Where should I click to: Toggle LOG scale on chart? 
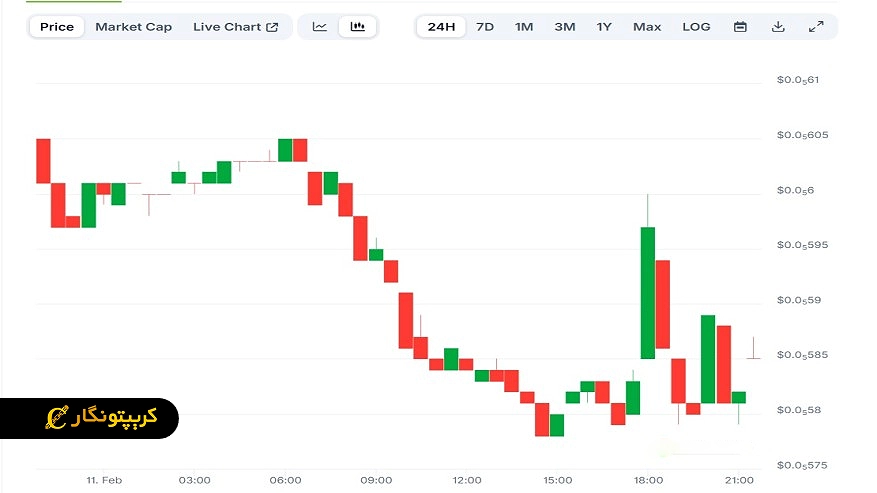pos(696,27)
